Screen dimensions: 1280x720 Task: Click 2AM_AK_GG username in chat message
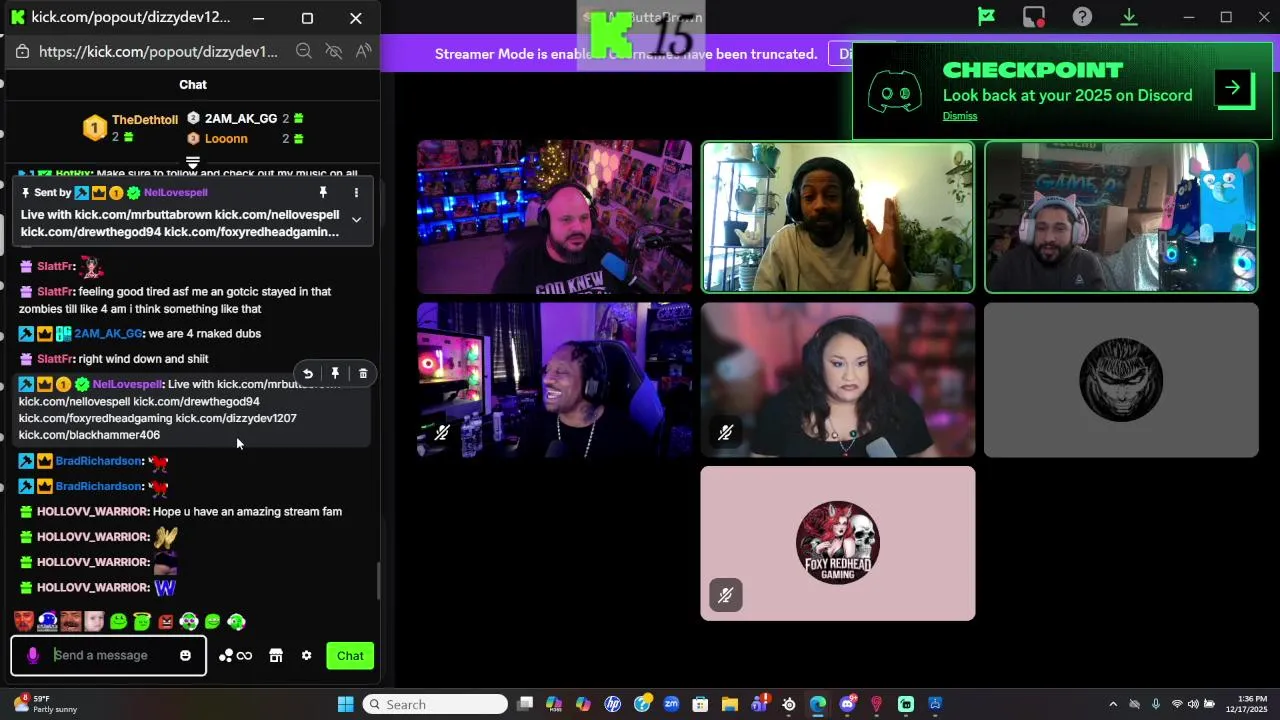108,334
